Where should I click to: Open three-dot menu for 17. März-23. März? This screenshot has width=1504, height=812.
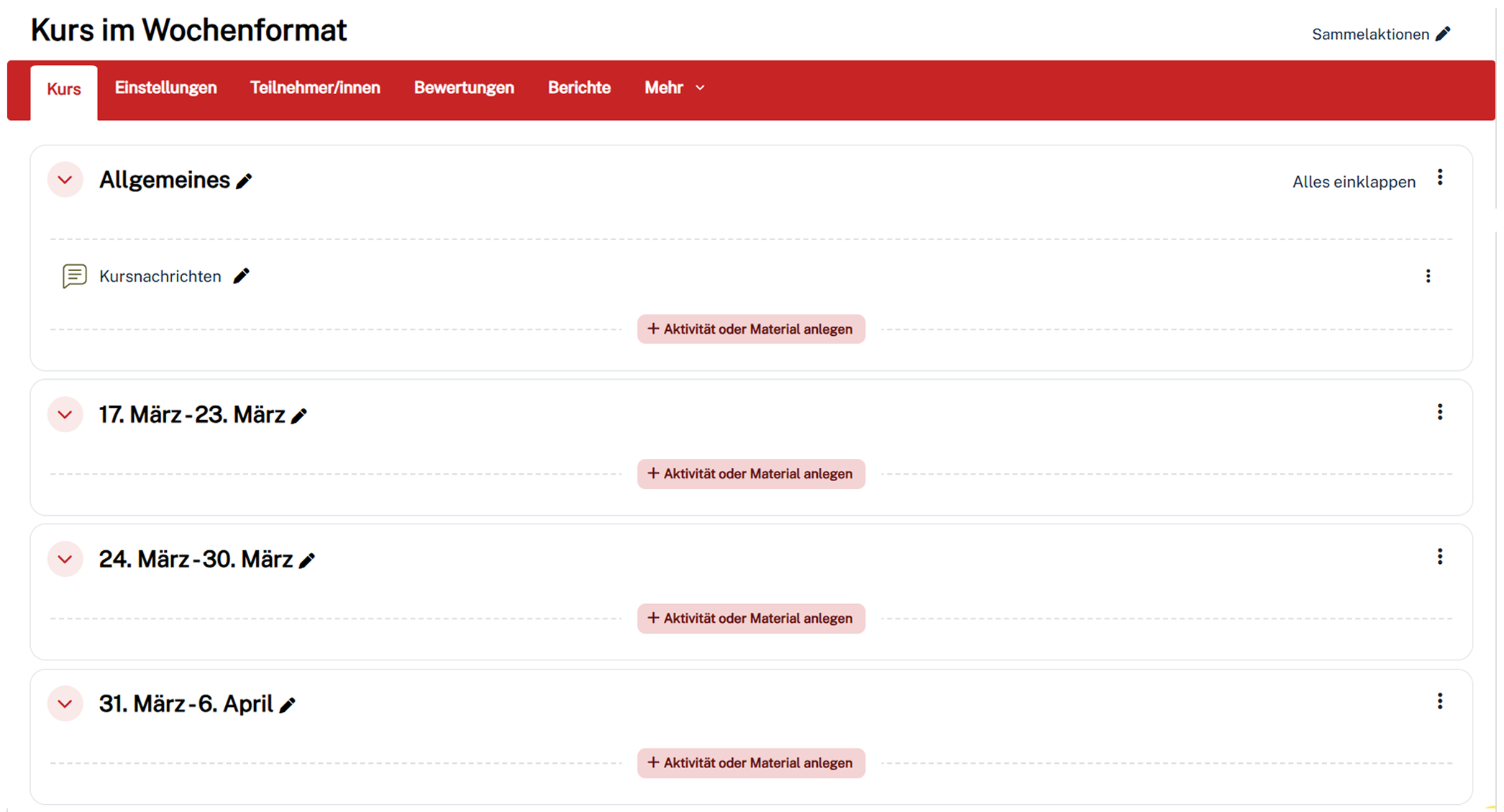(x=1439, y=412)
